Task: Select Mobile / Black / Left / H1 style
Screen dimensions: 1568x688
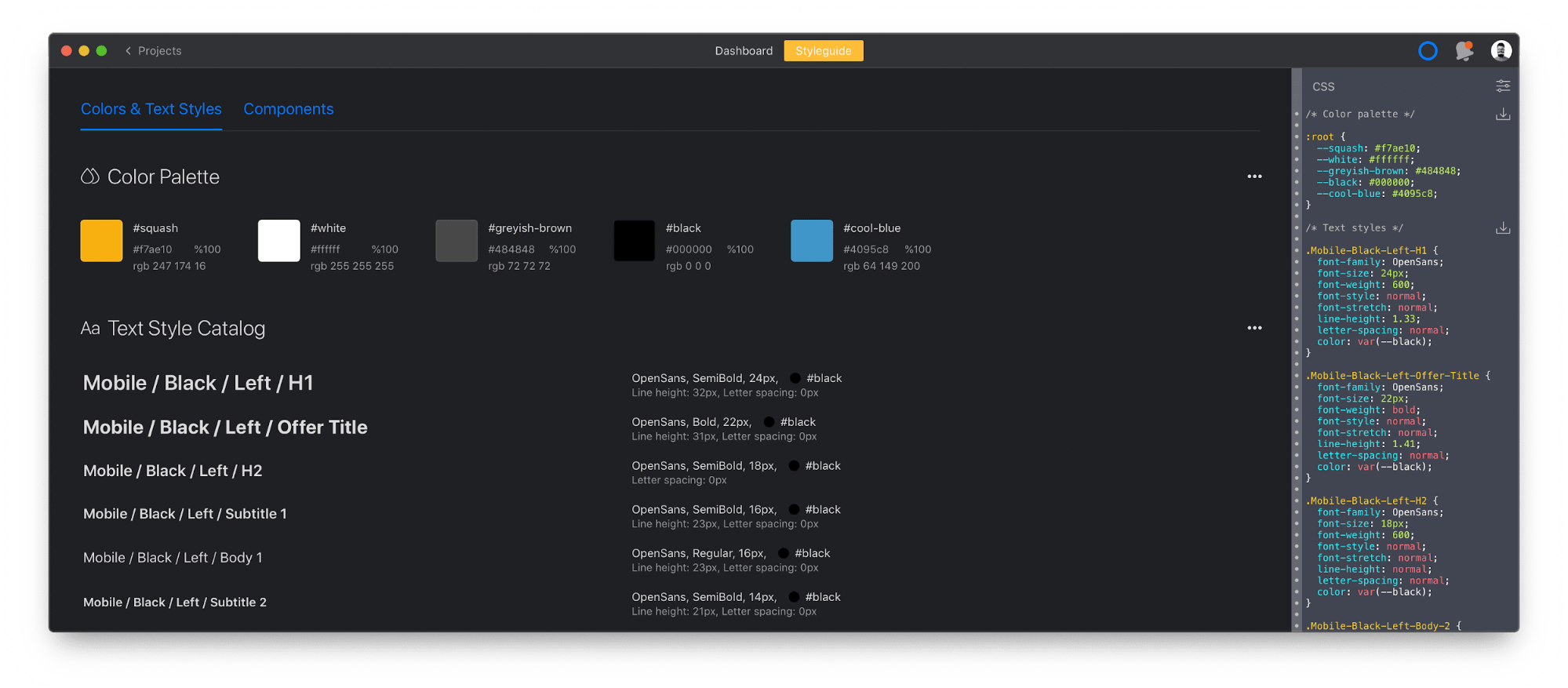Action: click(x=198, y=383)
